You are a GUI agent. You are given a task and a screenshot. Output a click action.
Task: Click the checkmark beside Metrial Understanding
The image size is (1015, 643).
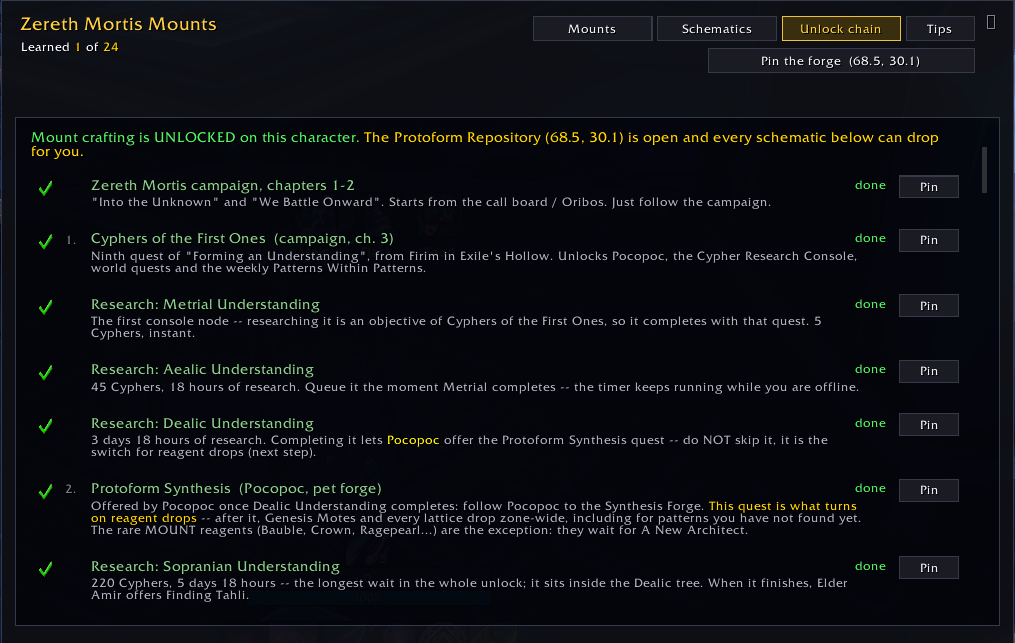point(45,307)
